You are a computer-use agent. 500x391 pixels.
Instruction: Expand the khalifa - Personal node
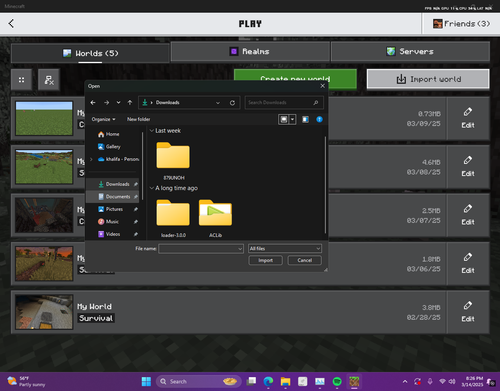coord(91,159)
